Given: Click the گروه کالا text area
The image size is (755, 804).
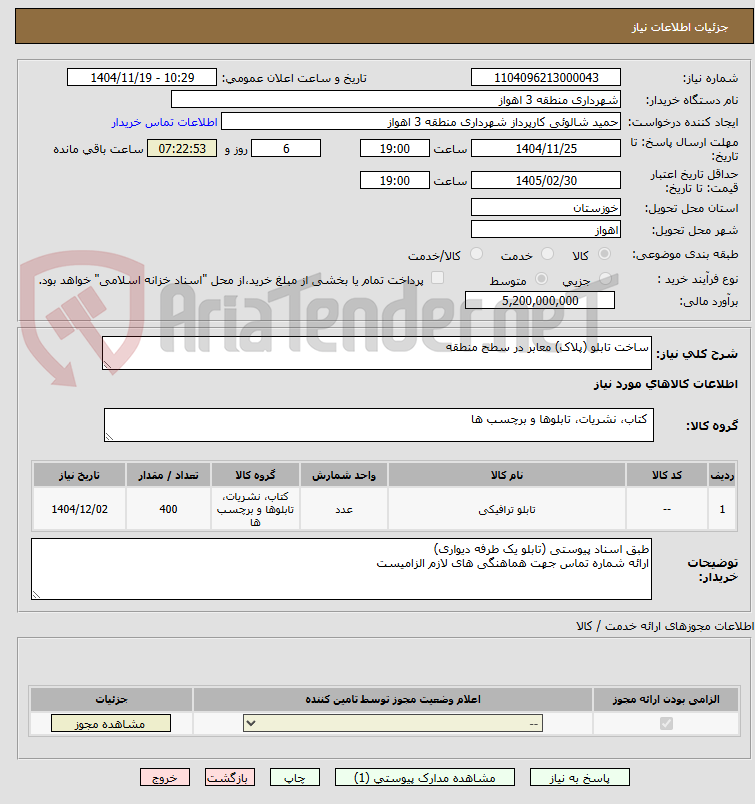Looking at the screenshot, I should coord(379,425).
